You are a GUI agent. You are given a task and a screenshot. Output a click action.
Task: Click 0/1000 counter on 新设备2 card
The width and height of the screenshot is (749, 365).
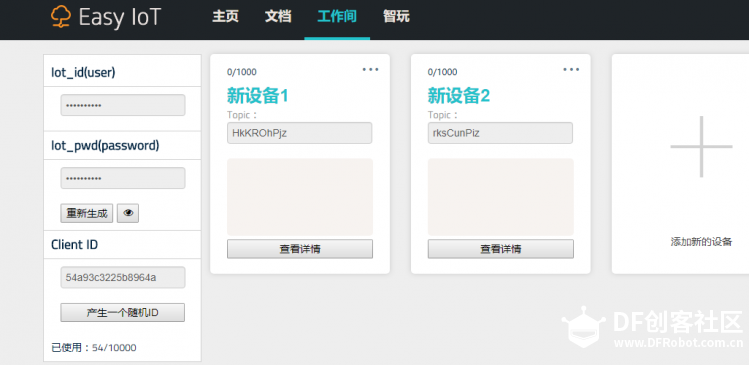(442, 72)
